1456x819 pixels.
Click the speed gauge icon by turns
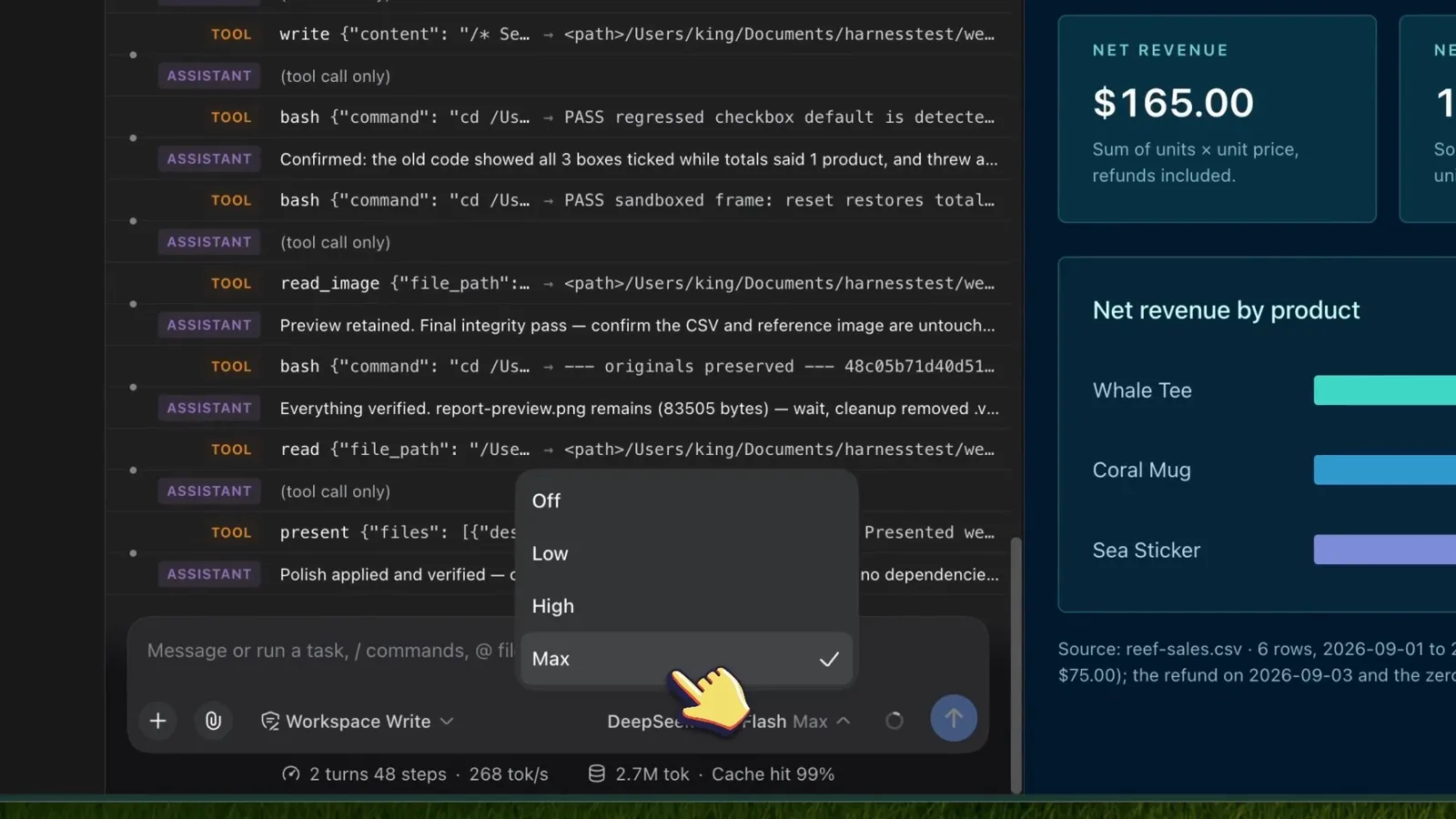click(291, 773)
